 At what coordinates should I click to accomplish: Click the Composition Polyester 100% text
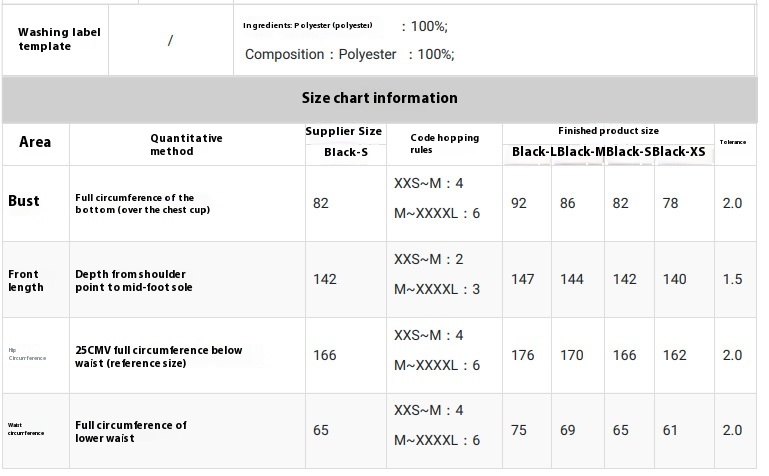[350, 54]
